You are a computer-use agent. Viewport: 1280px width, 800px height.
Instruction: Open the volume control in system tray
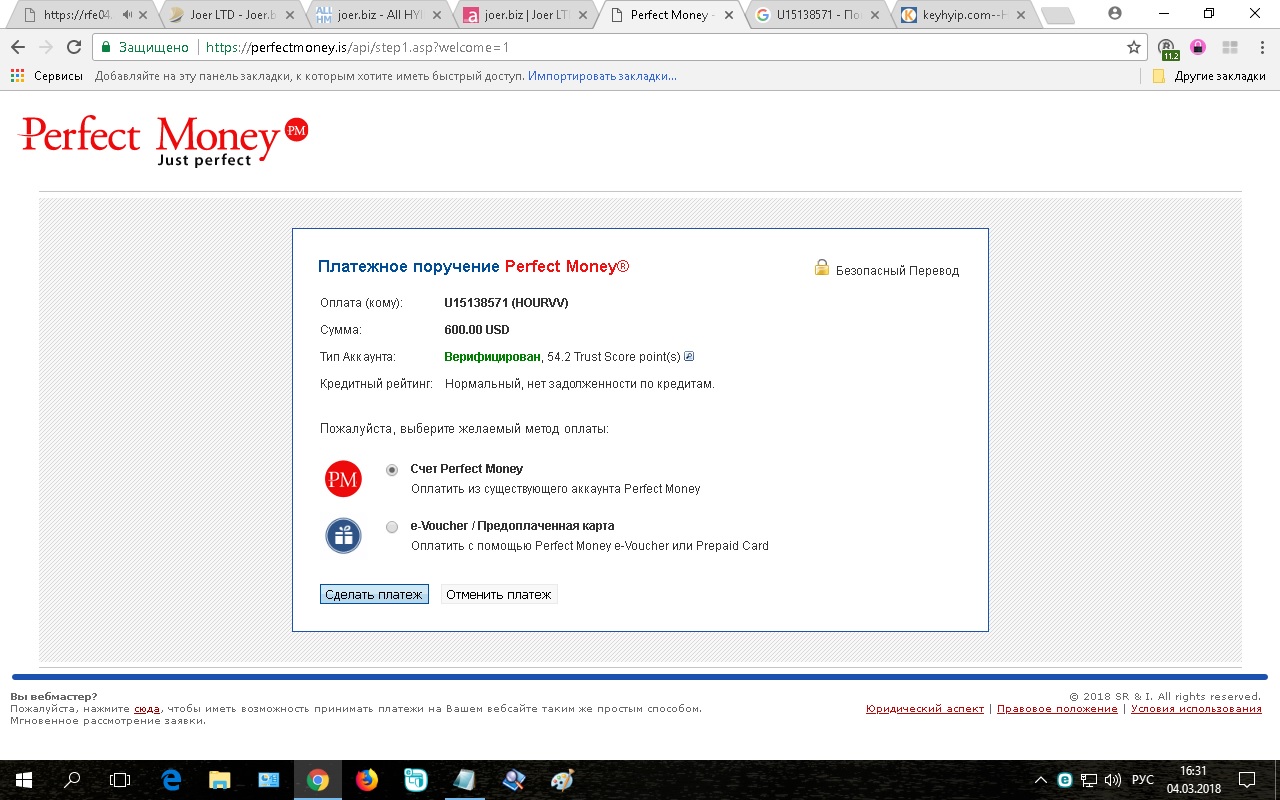click(x=1113, y=780)
